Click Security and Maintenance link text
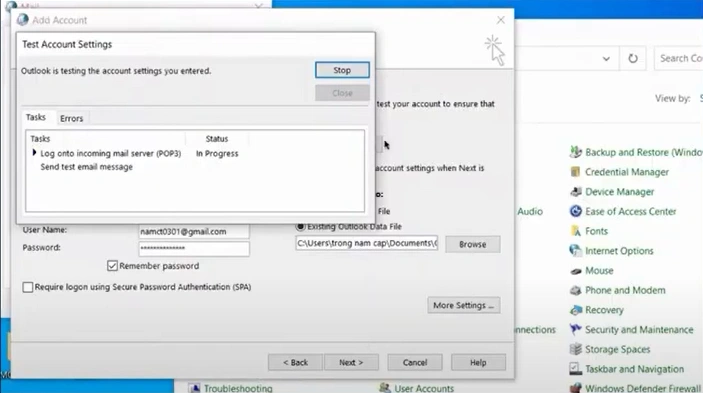The image size is (703, 393). (x=639, y=330)
